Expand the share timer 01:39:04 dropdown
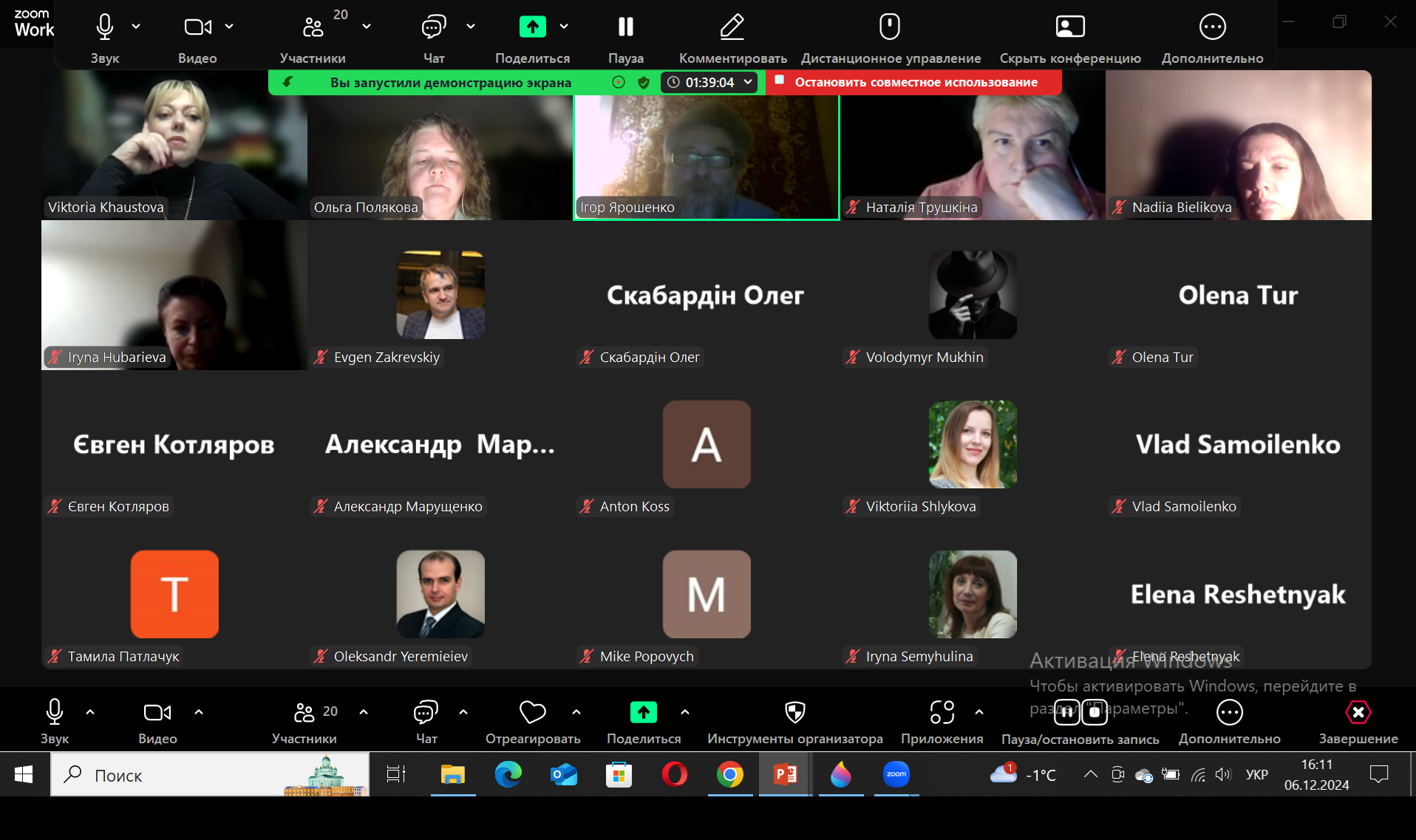 pos(748,82)
